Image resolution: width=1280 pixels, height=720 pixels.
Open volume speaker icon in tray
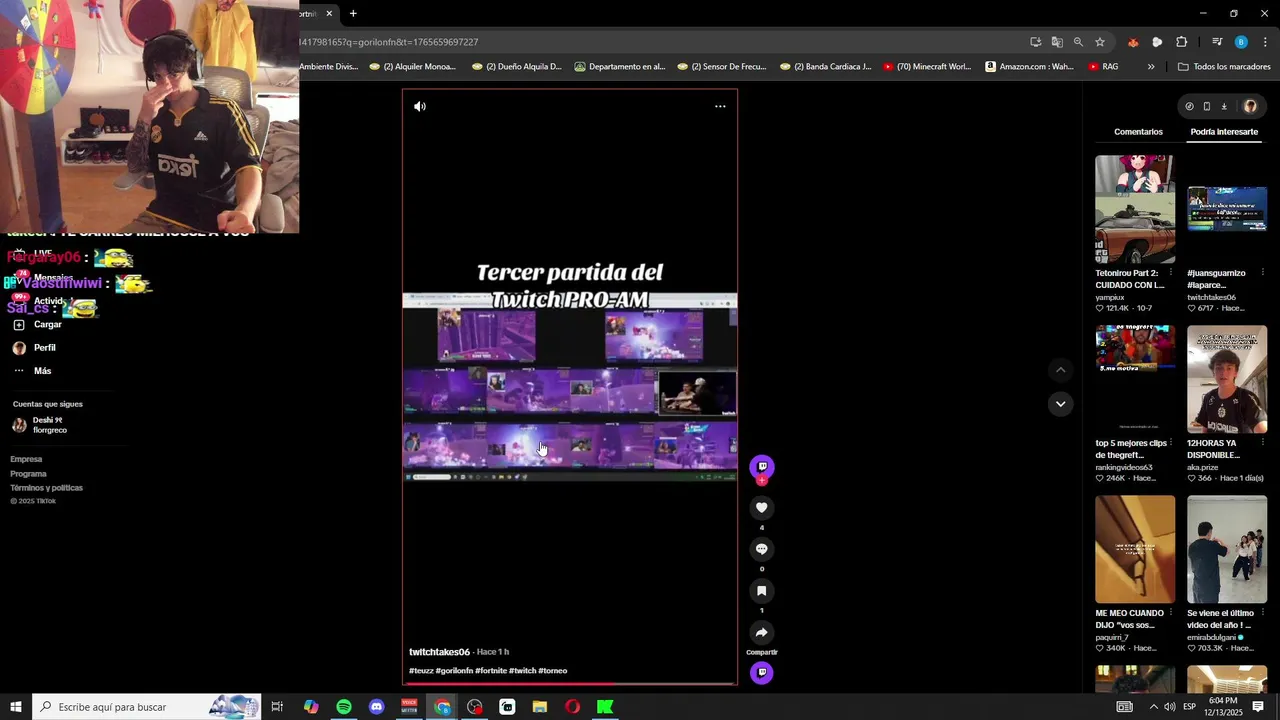pyautogui.click(x=1170, y=707)
